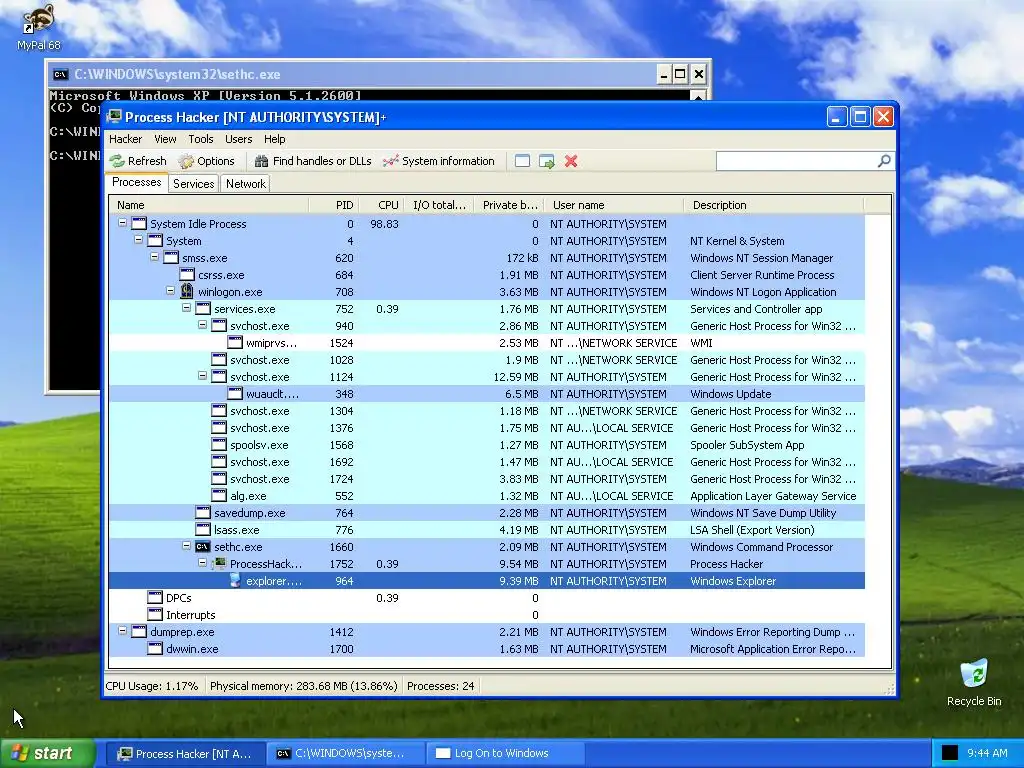Open the Hacker menu
1024x768 pixels.
coord(125,139)
